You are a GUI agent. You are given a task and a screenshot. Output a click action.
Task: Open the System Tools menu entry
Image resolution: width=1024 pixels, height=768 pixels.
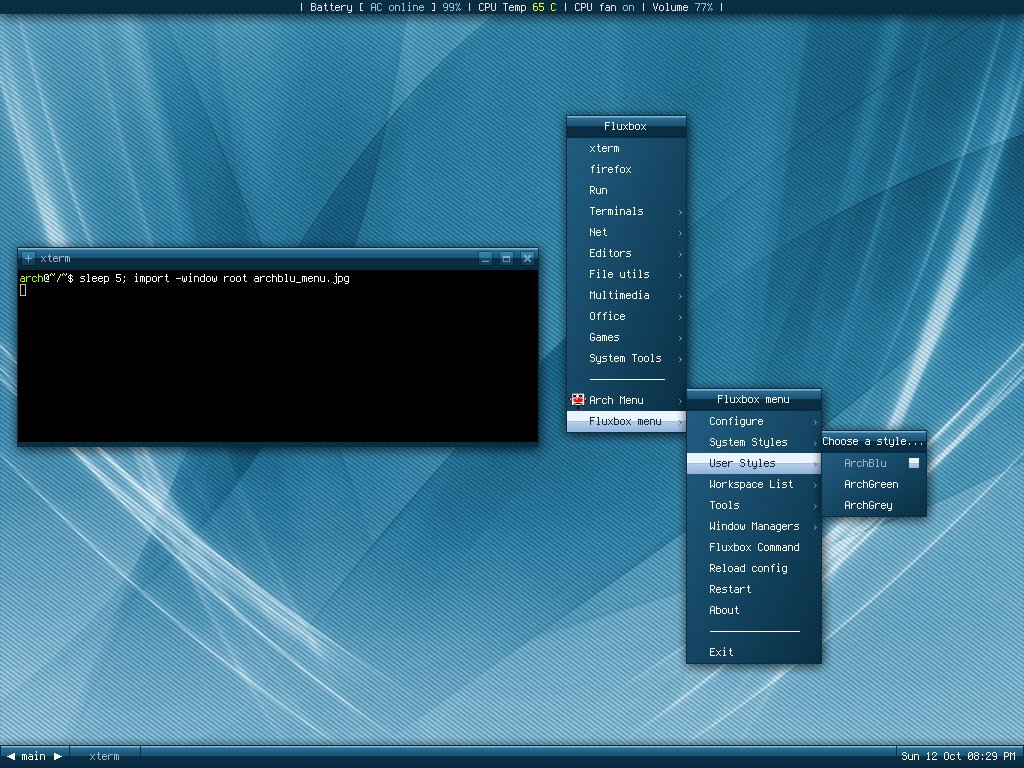626,358
